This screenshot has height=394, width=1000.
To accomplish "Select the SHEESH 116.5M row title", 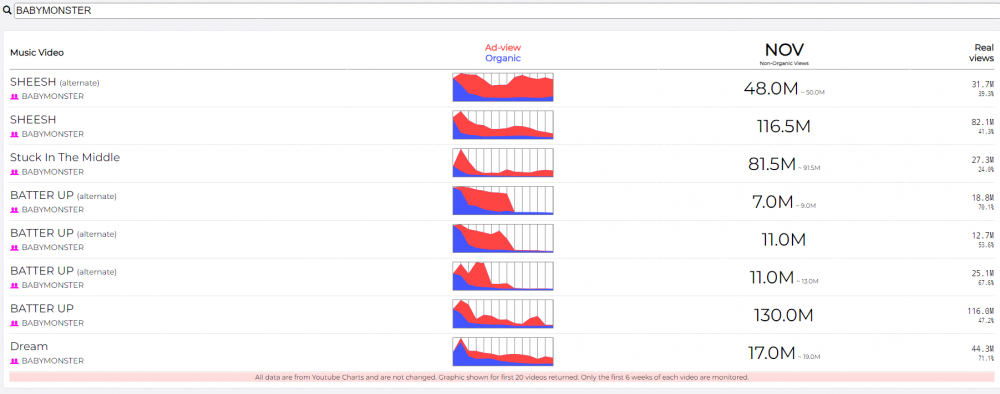I will click(33, 120).
